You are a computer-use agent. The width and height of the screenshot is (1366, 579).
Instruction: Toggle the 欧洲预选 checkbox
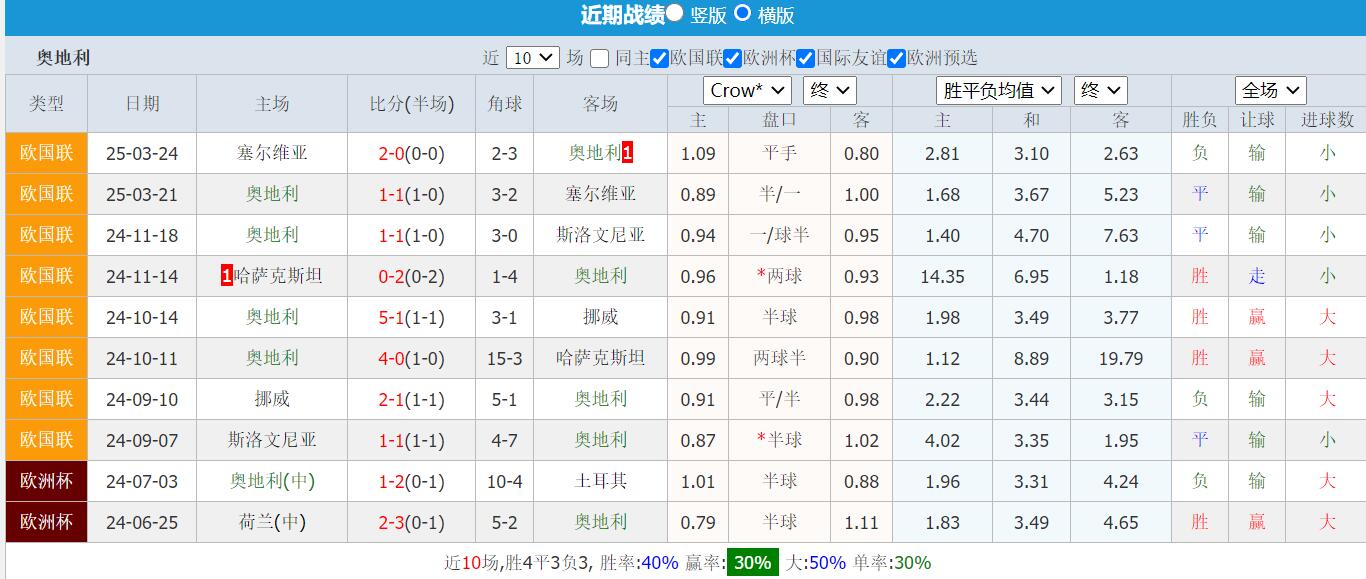tap(897, 58)
